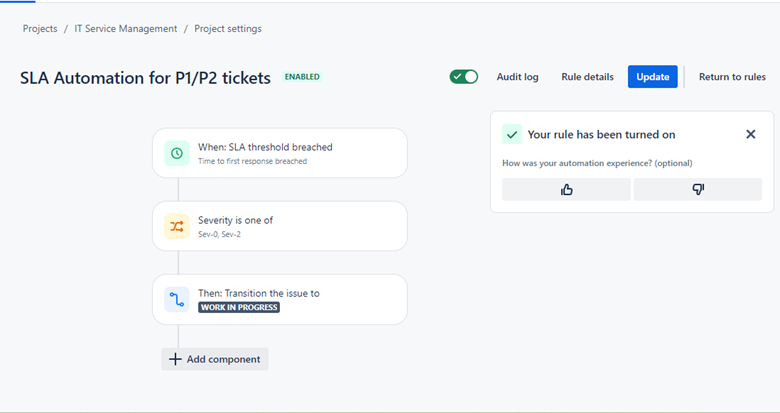Click the plus icon to add component
The height and width of the screenshot is (413, 780).
175,359
